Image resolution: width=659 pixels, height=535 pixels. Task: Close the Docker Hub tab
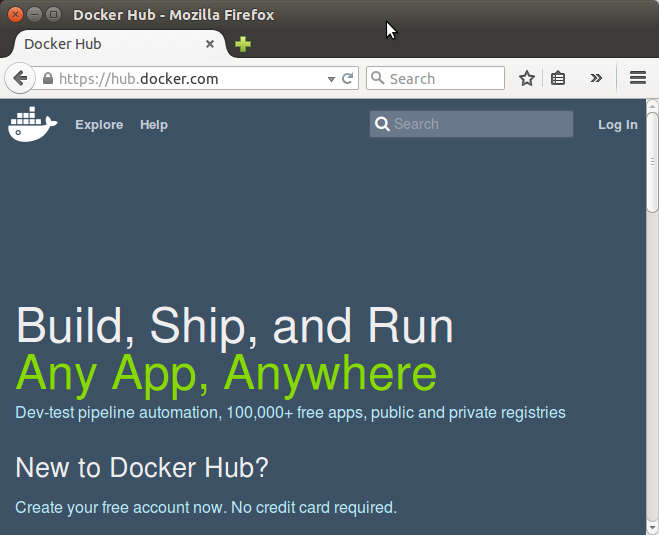pyautogui.click(x=210, y=44)
